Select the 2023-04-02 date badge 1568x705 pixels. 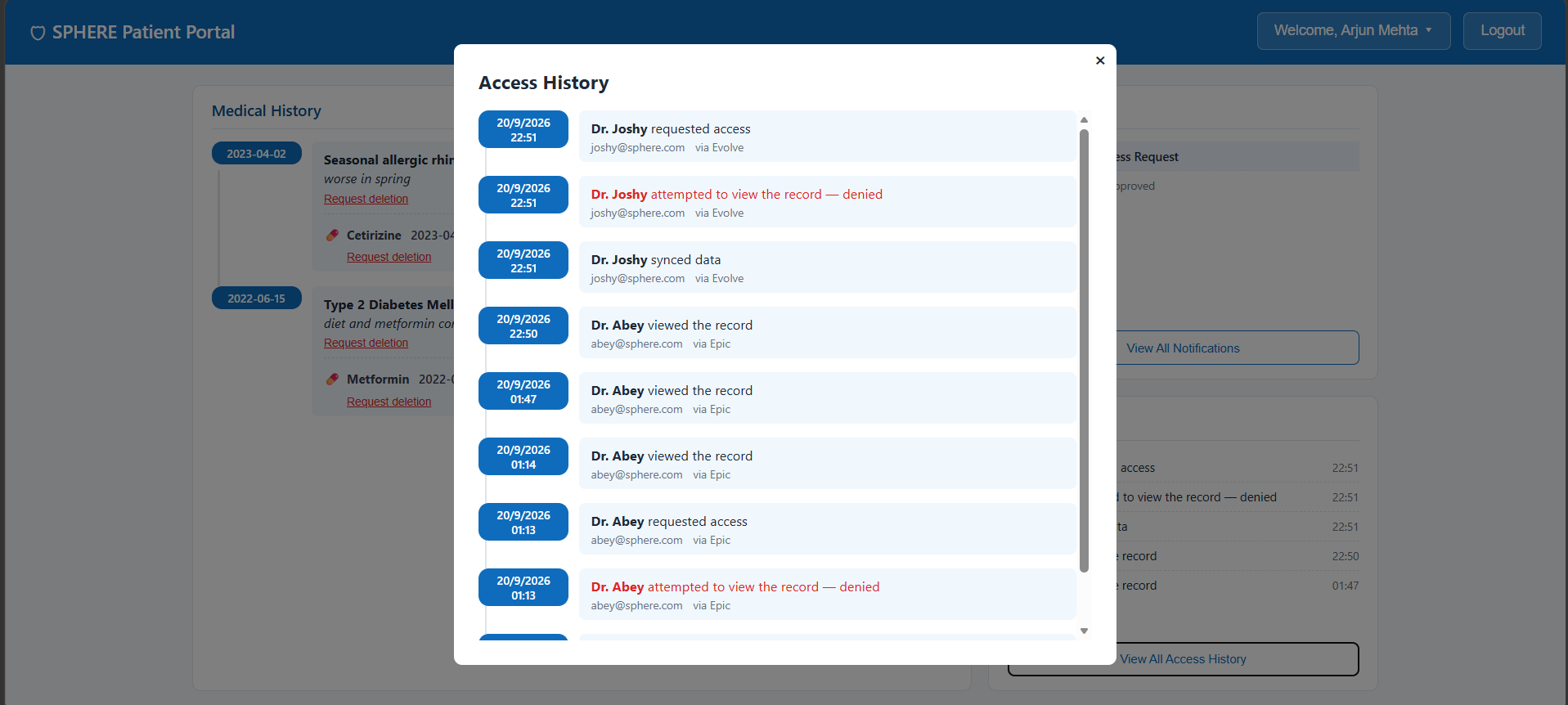pyautogui.click(x=257, y=154)
